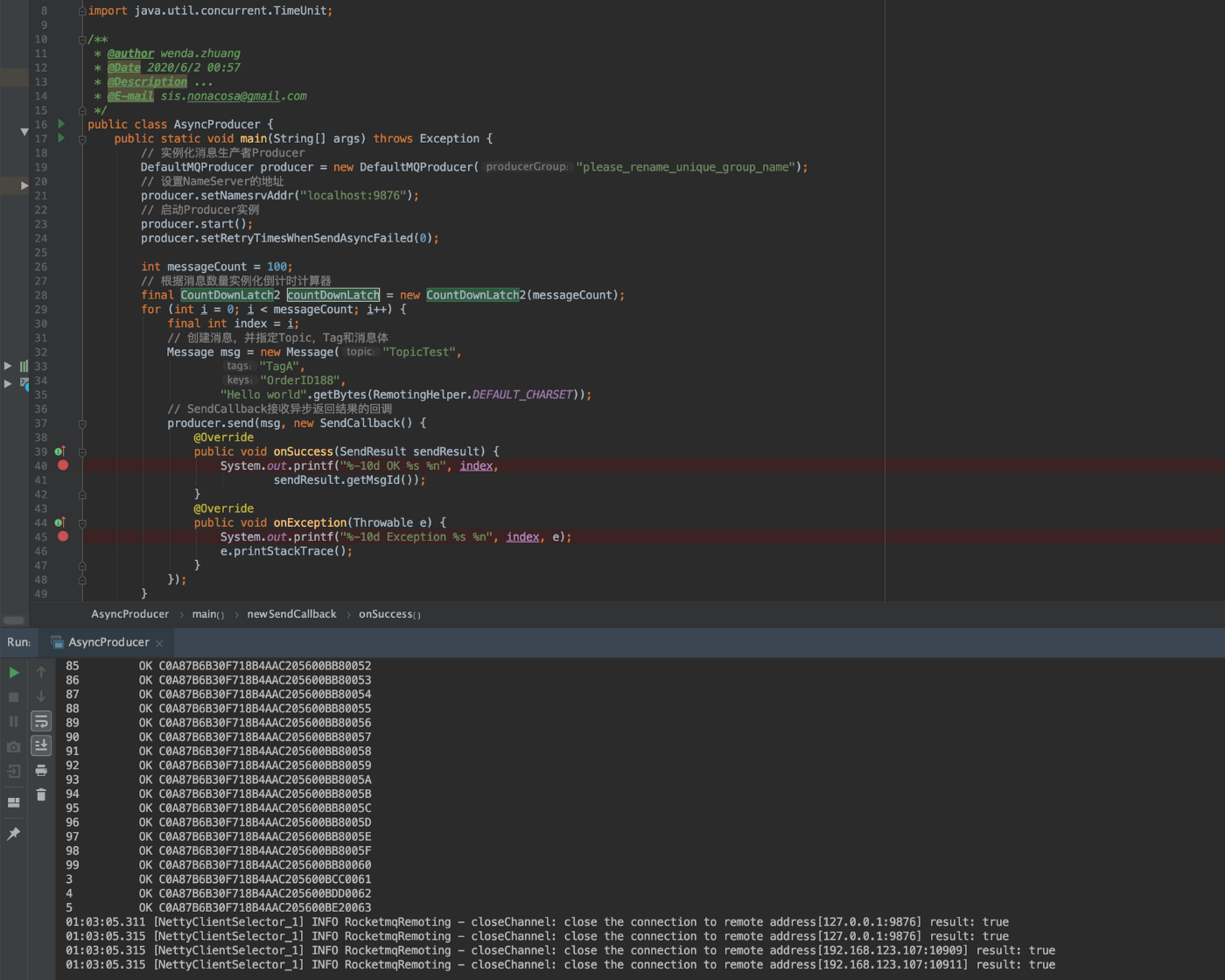Remove breakpoint on line 40
This screenshot has height=980, width=1225.
[x=63, y=465]
